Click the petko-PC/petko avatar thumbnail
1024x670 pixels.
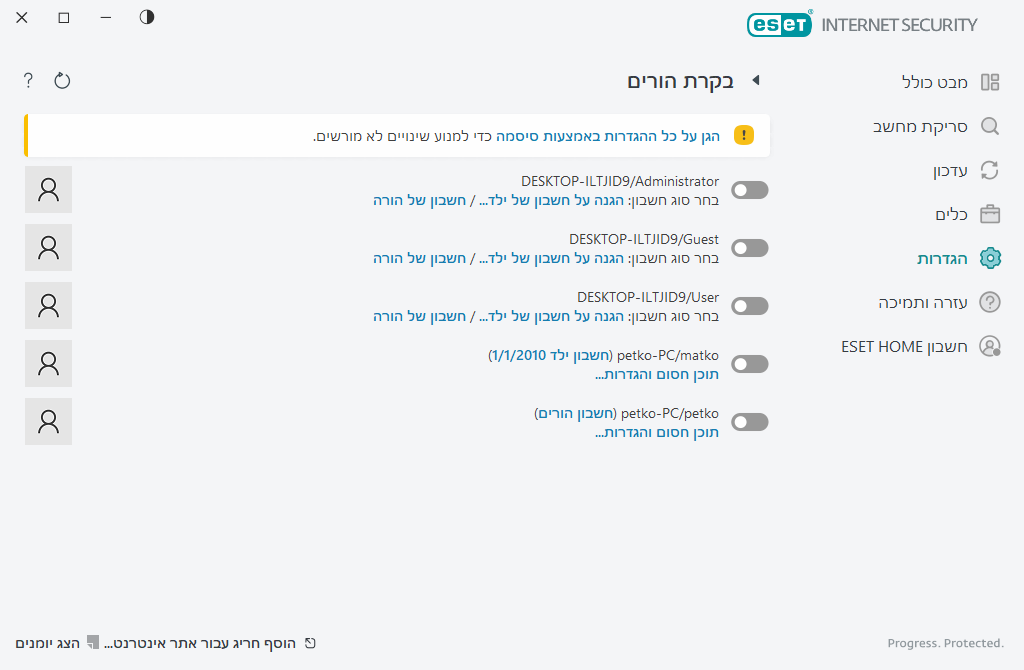coord(48,421)
